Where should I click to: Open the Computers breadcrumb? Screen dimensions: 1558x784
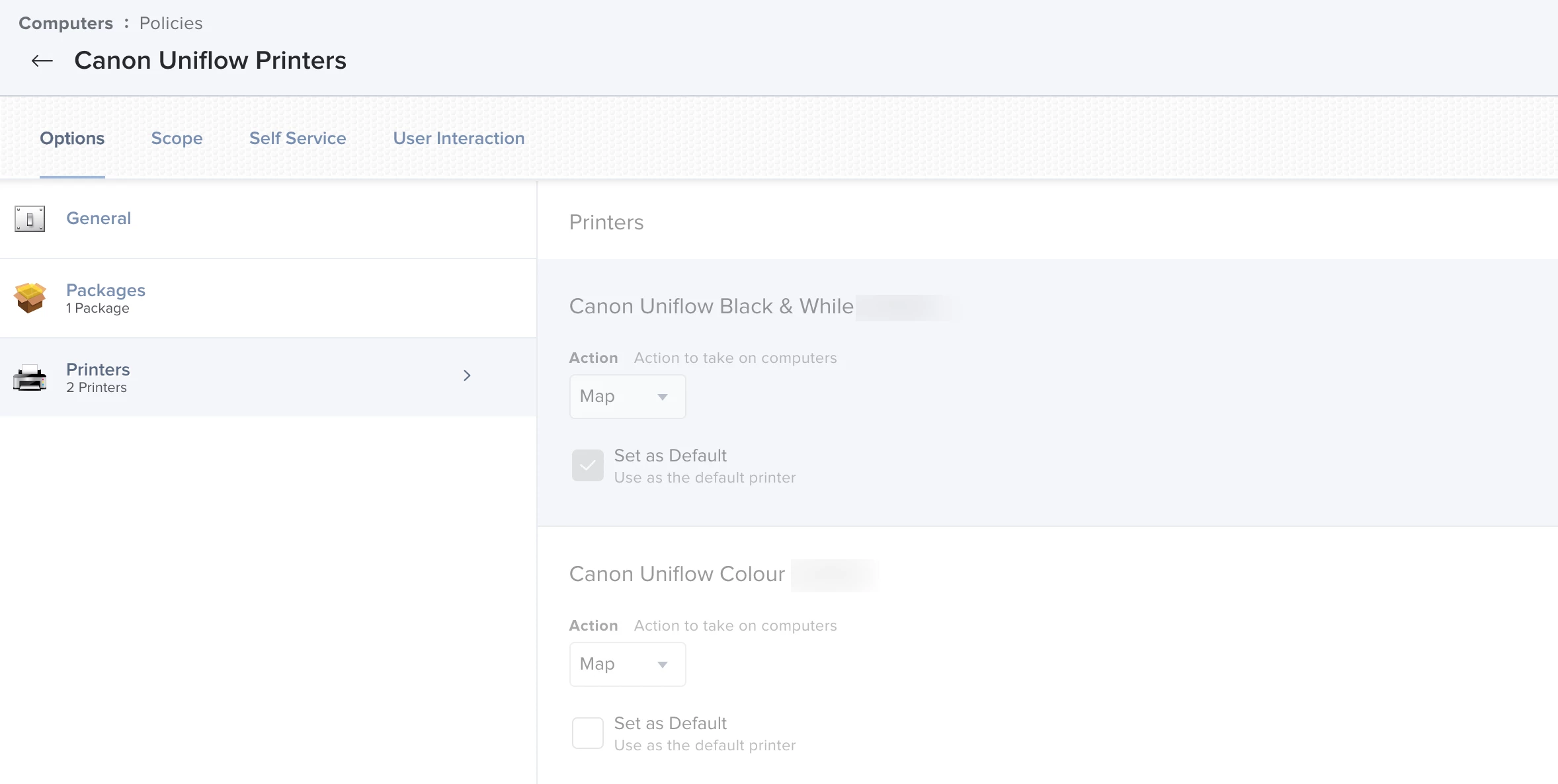[x=65, y=23]
